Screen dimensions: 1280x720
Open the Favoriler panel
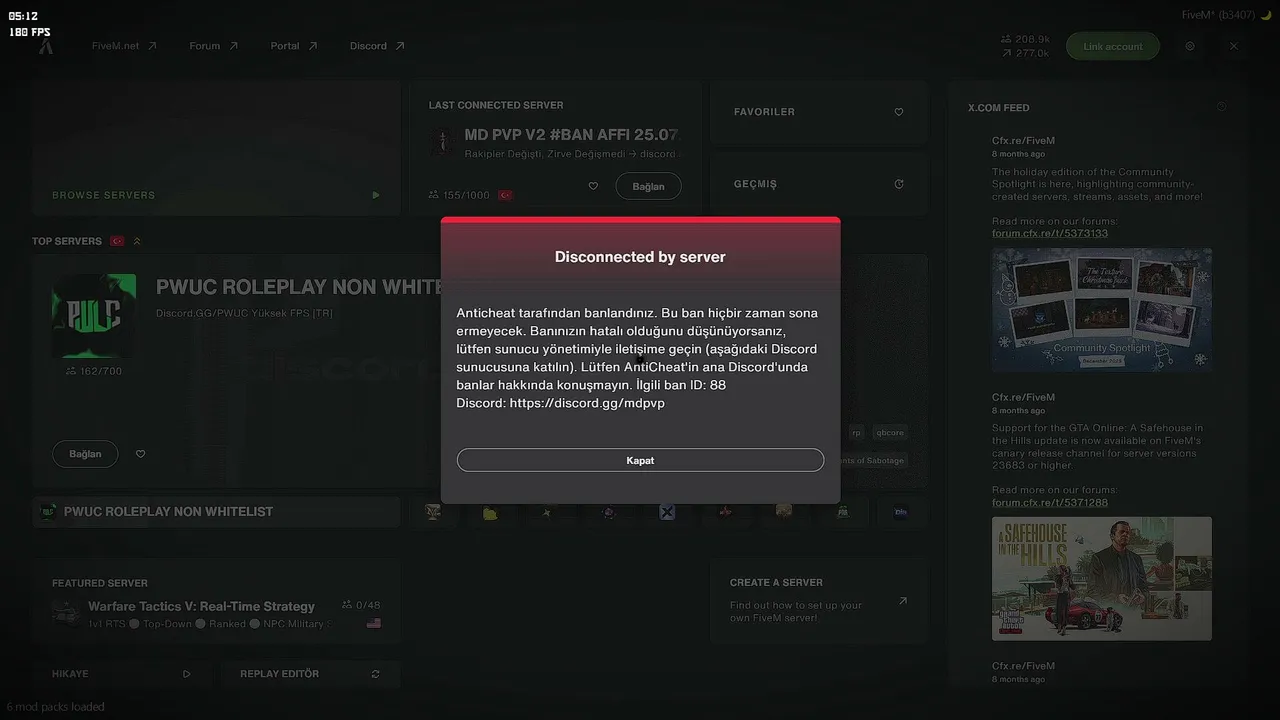(818, 112)
